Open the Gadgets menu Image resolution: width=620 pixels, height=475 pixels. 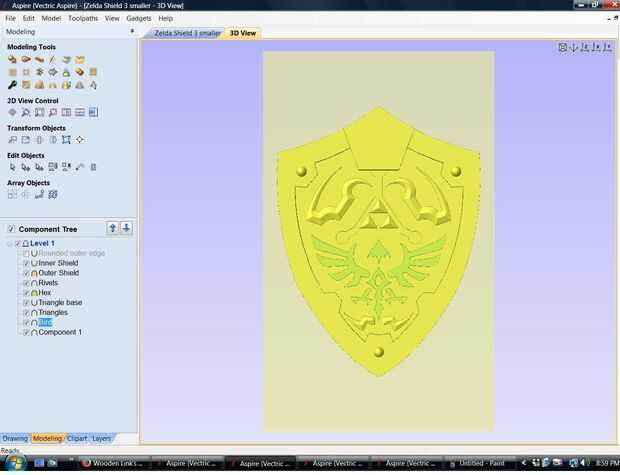coord(139,18)
